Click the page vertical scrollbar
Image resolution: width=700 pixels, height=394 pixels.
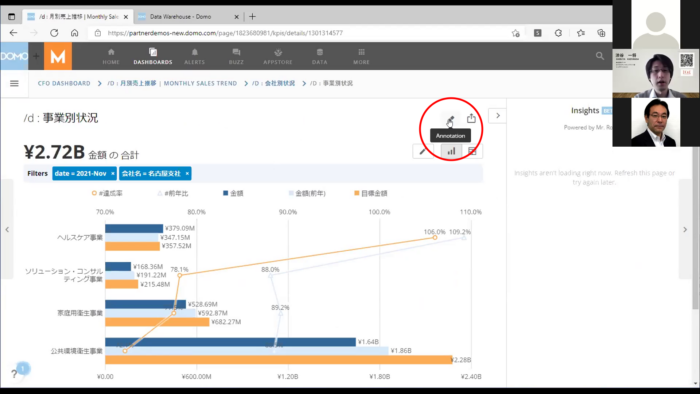[696, 228]
